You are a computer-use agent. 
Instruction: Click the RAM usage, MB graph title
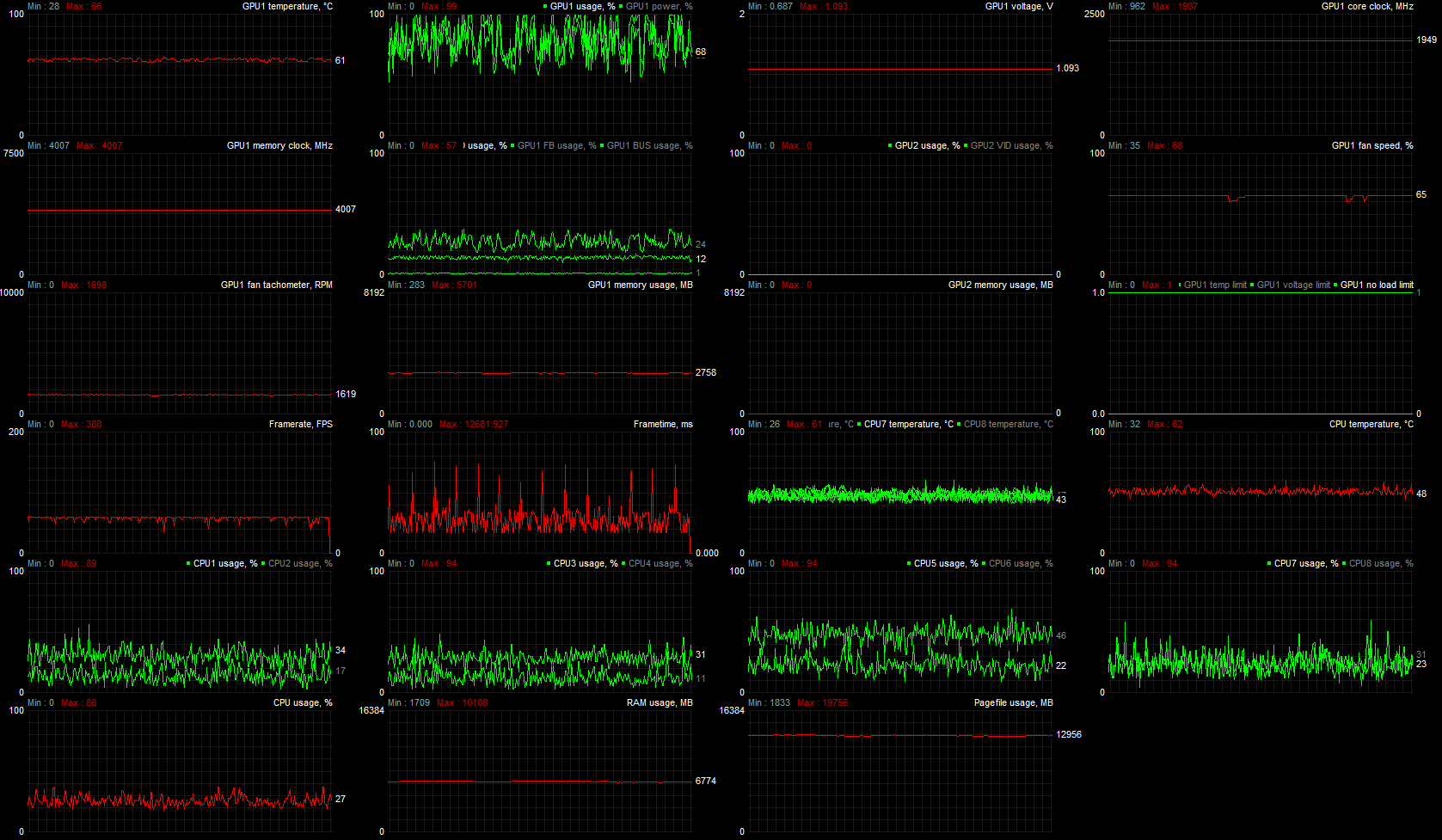pyautogui.click(x=660, y=703)
